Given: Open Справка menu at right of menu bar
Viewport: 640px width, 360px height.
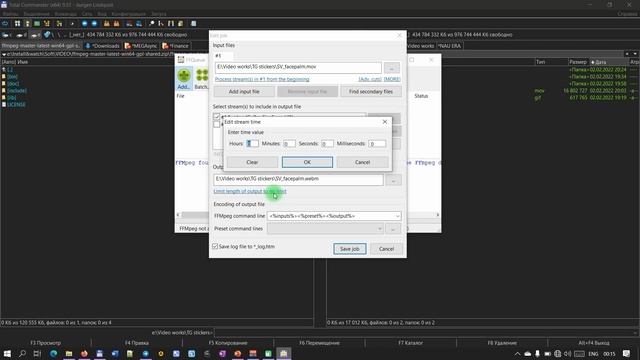Looking at the screenshot, I should pos(627,14).
